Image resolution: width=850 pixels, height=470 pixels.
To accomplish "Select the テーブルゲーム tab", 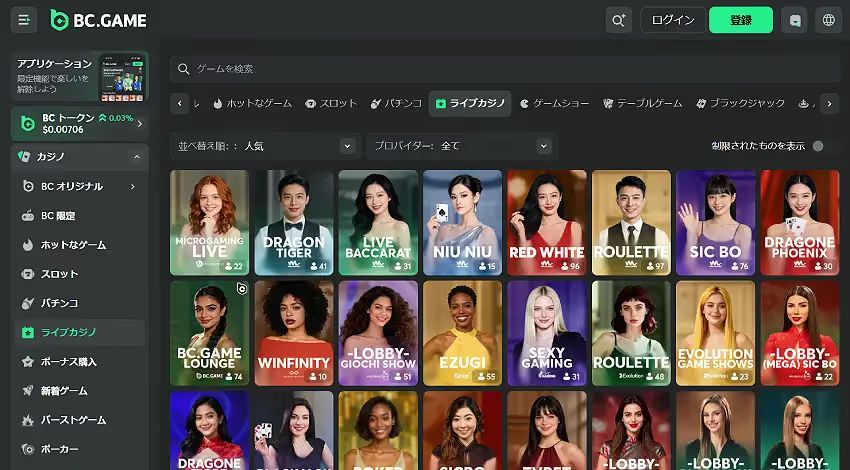I will (x=641, y=103).
